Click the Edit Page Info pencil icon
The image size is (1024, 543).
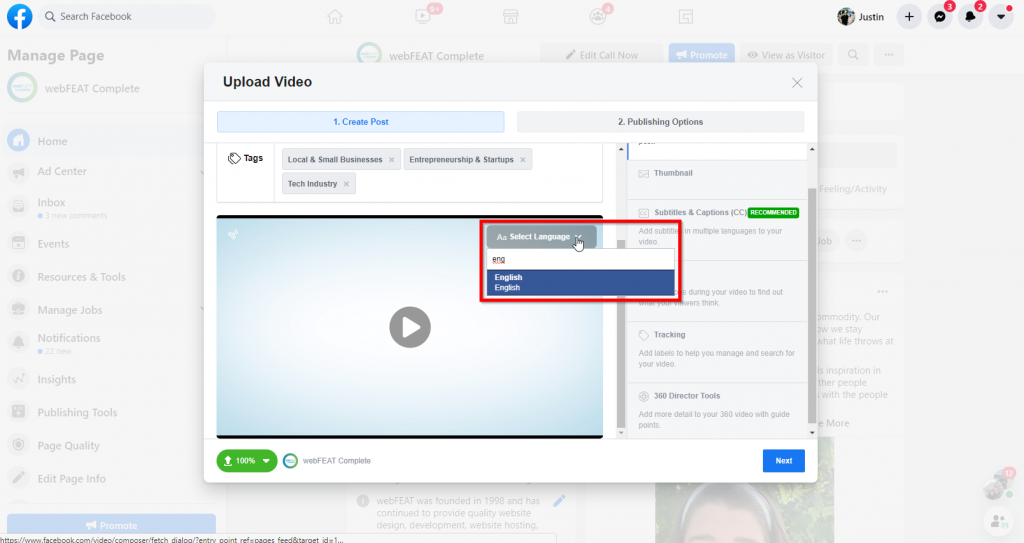(19, 478)
